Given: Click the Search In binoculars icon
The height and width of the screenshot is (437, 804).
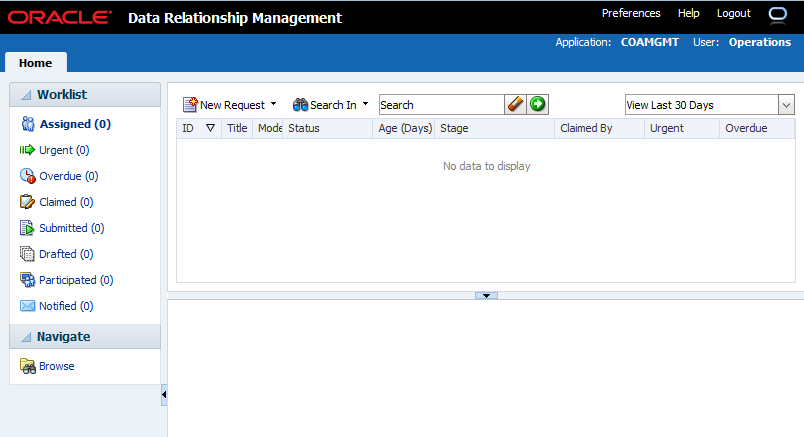Looking at the screenshot, I should (x=300, y=105).
